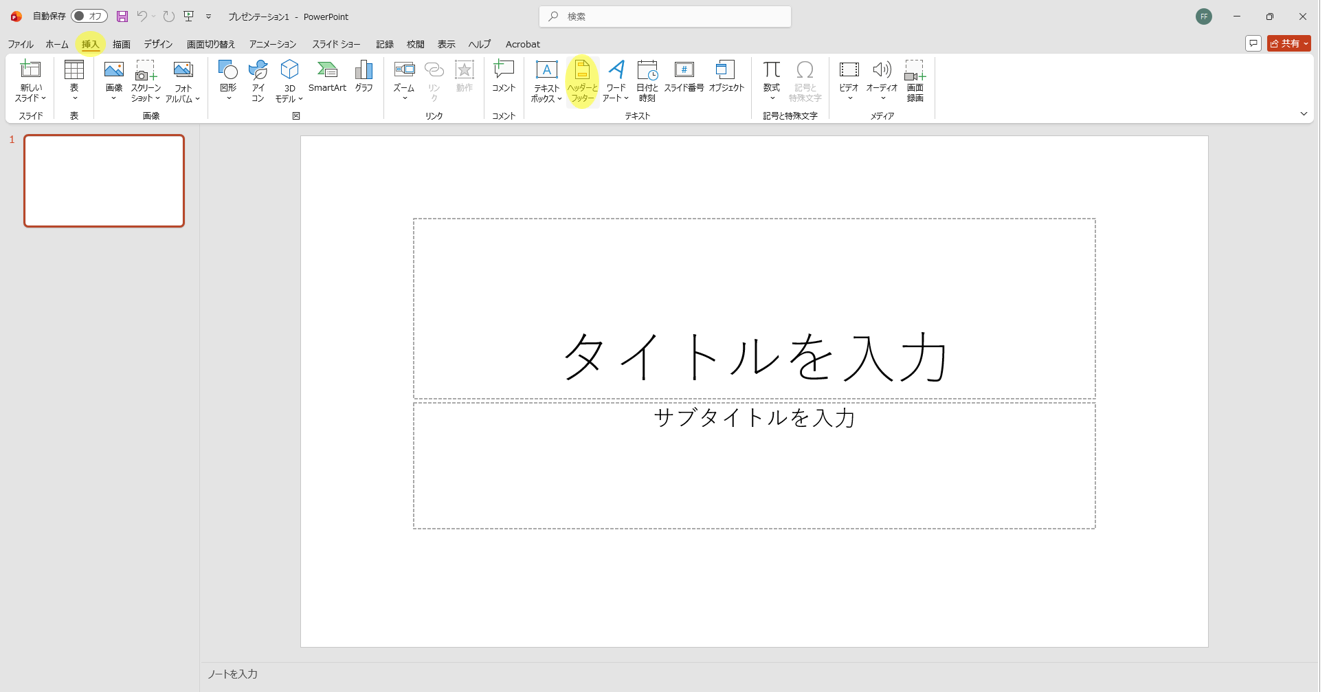Open the デザイン tab

coord(158,44)
